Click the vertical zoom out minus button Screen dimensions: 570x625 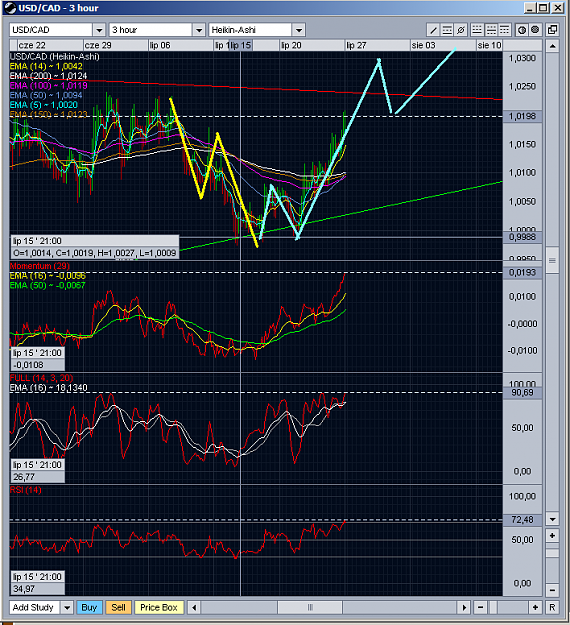[x=552, y=590]
